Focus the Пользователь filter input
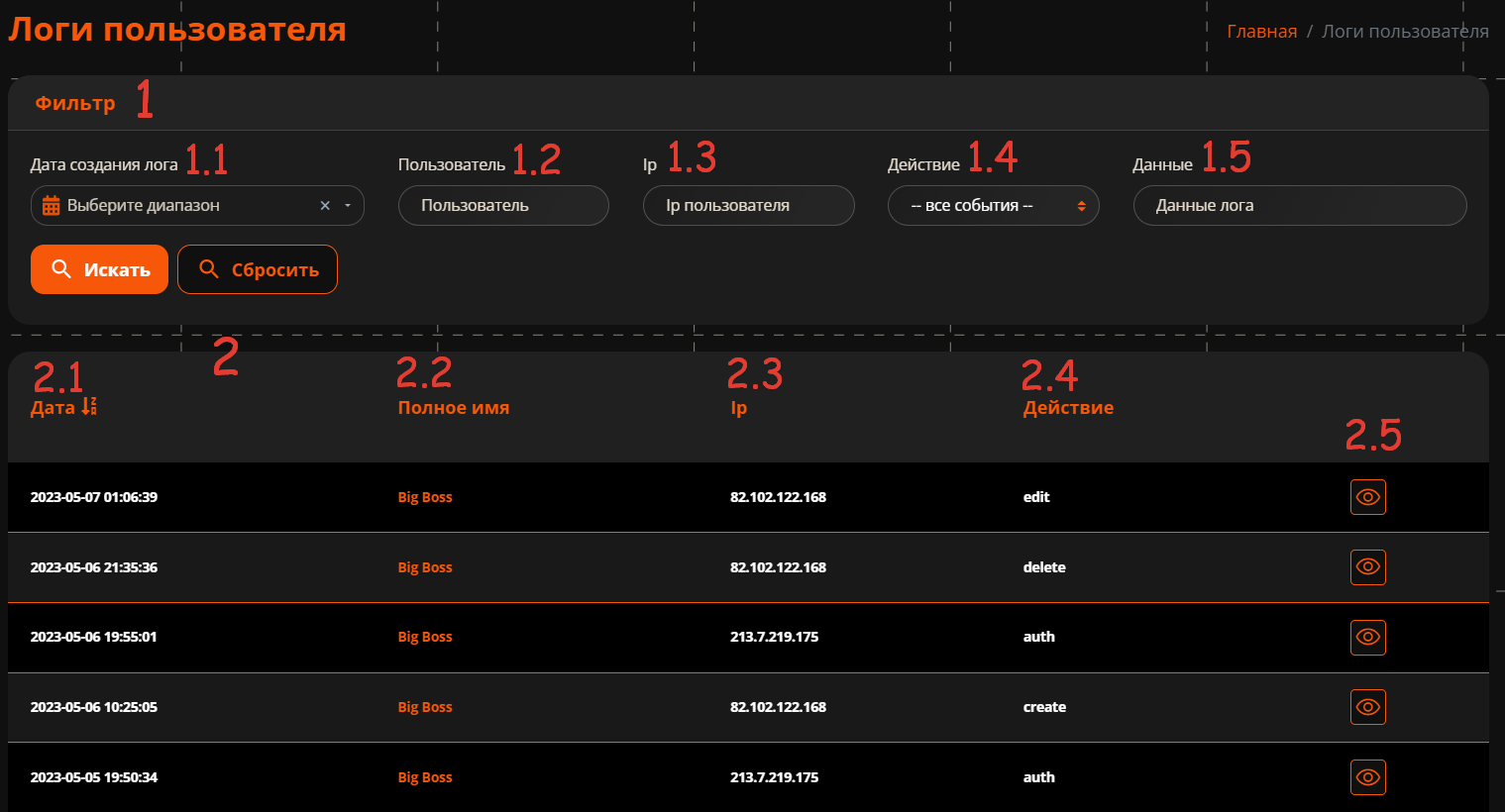This screenshot has height=812, width=1505. point(503,206)
